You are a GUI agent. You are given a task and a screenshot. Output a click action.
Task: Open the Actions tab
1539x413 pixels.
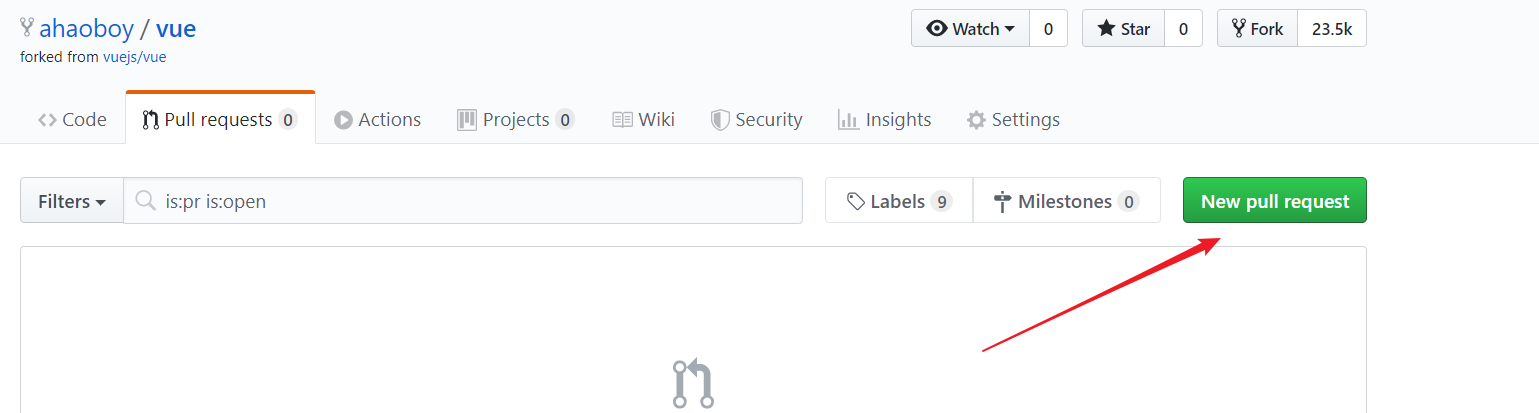(x=378, y=120)
